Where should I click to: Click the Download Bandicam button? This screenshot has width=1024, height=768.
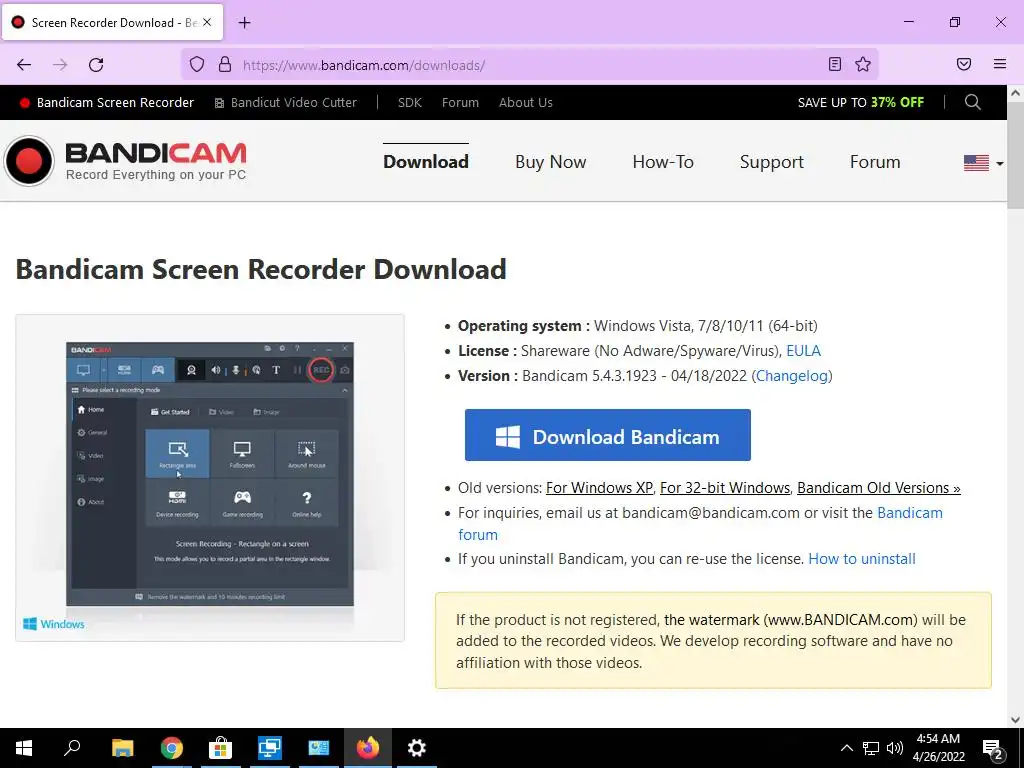(607, 436)
